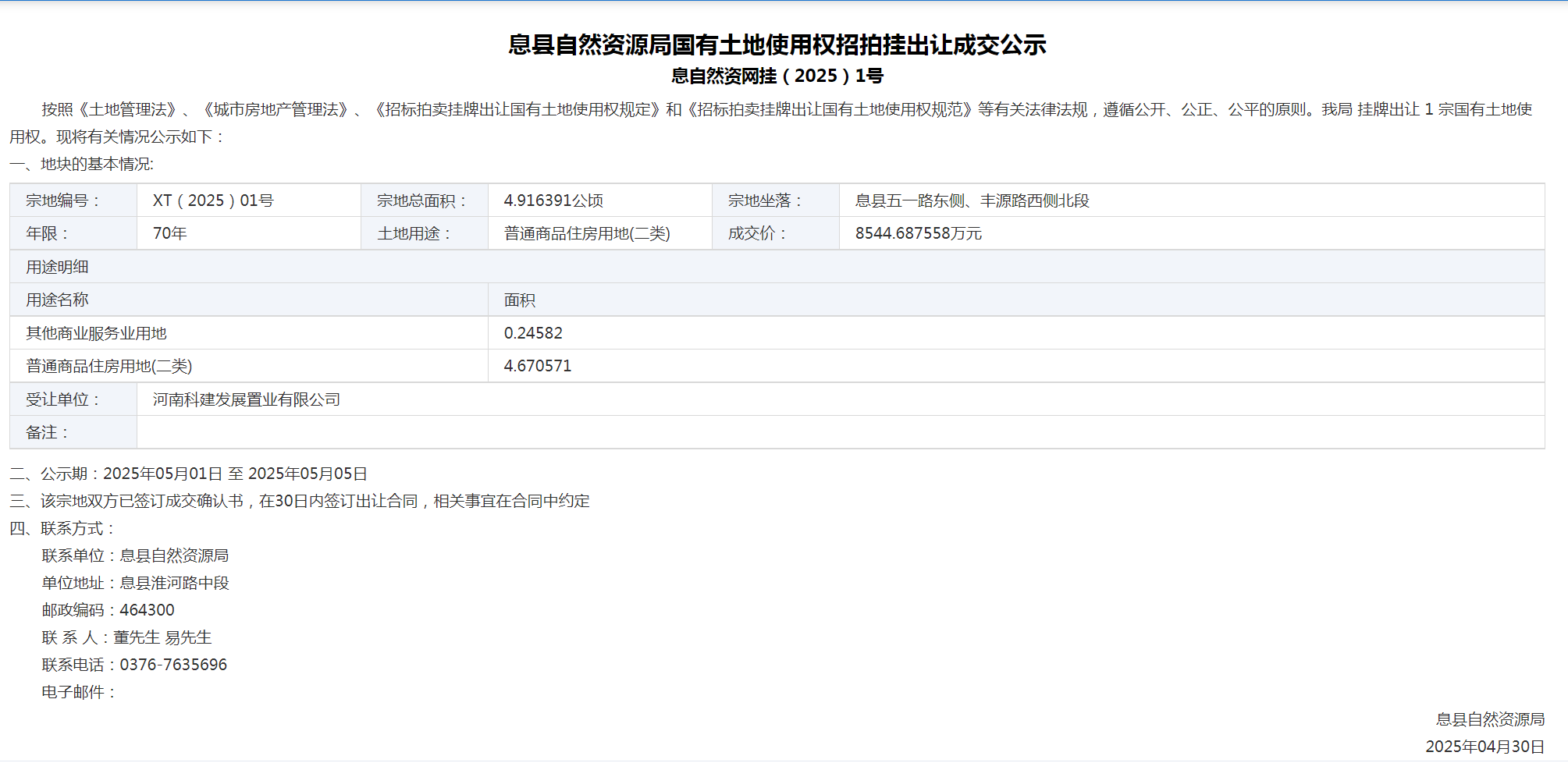Click the 用途名称 column header
This screenshot has height=763, width=1568.
pos(249,300)
